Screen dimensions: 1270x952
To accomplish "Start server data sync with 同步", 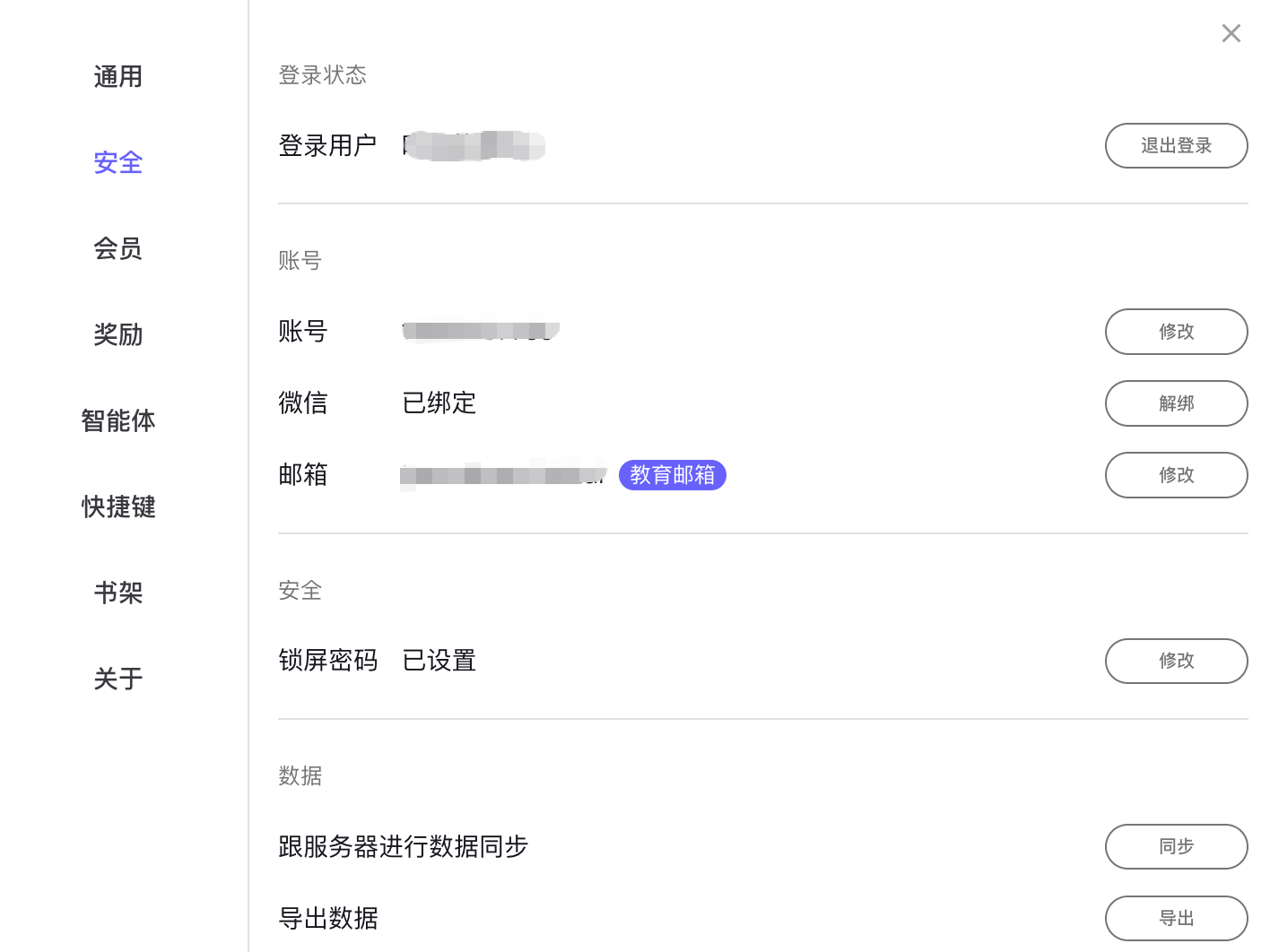I will pyautogui.click(x=1176, y=846).
